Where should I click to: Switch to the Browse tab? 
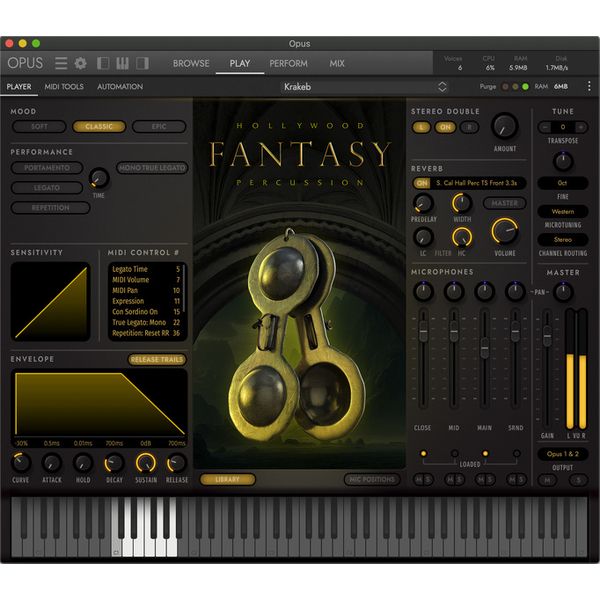click(x=191, y=64)
